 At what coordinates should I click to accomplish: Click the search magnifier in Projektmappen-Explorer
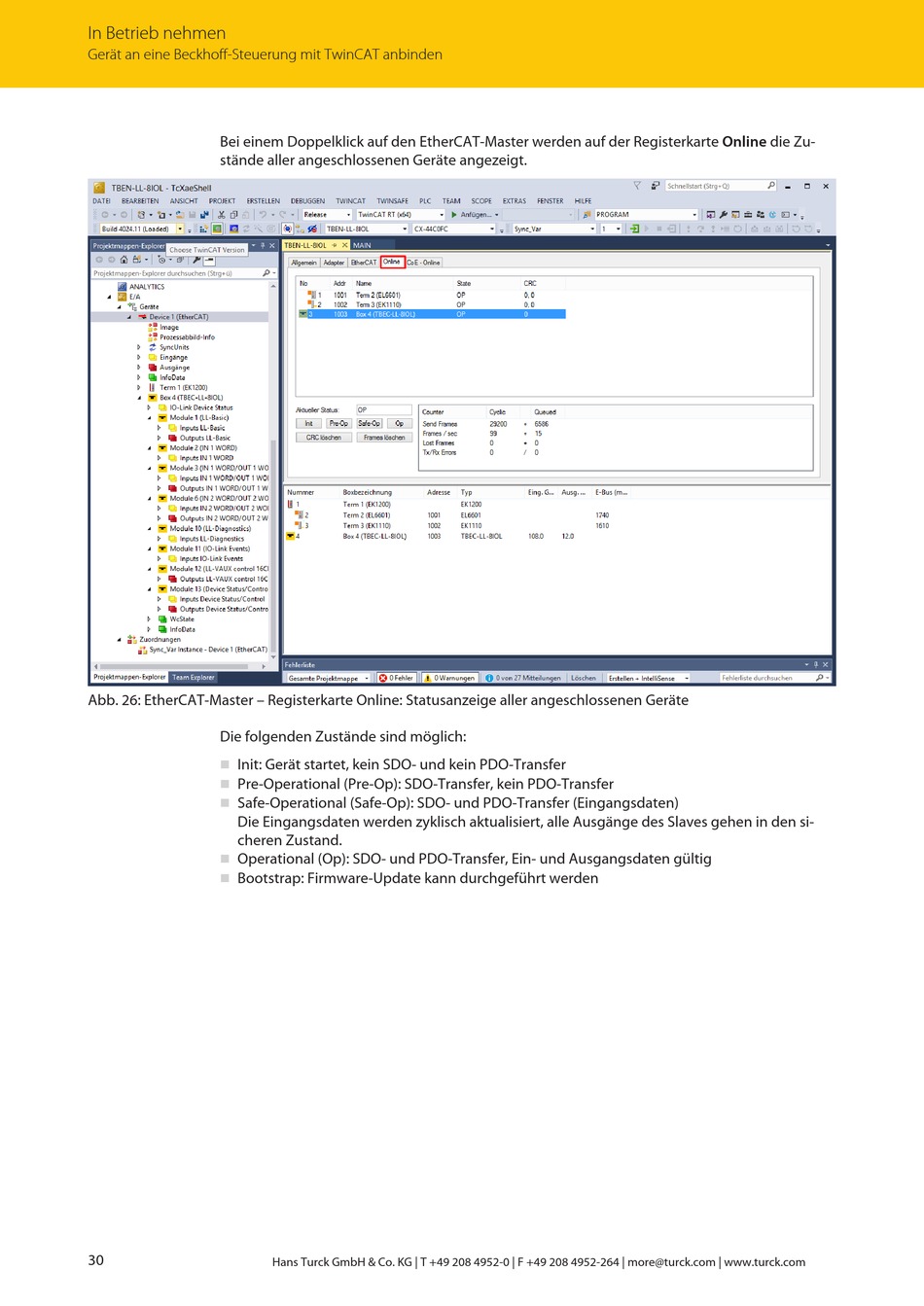pyautogui.click(x=266, y=273)
